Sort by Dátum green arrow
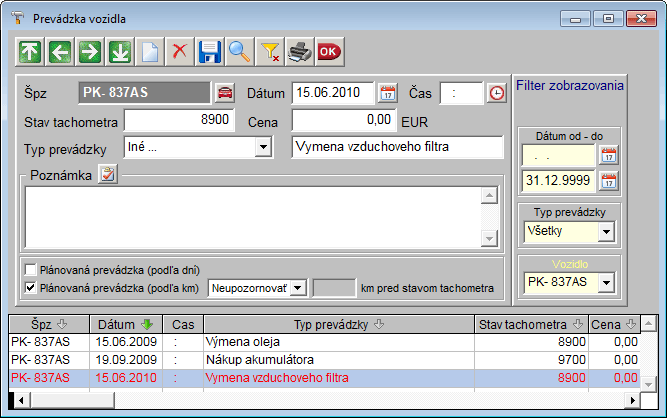 pyautogui.click(x=147, y=324)
